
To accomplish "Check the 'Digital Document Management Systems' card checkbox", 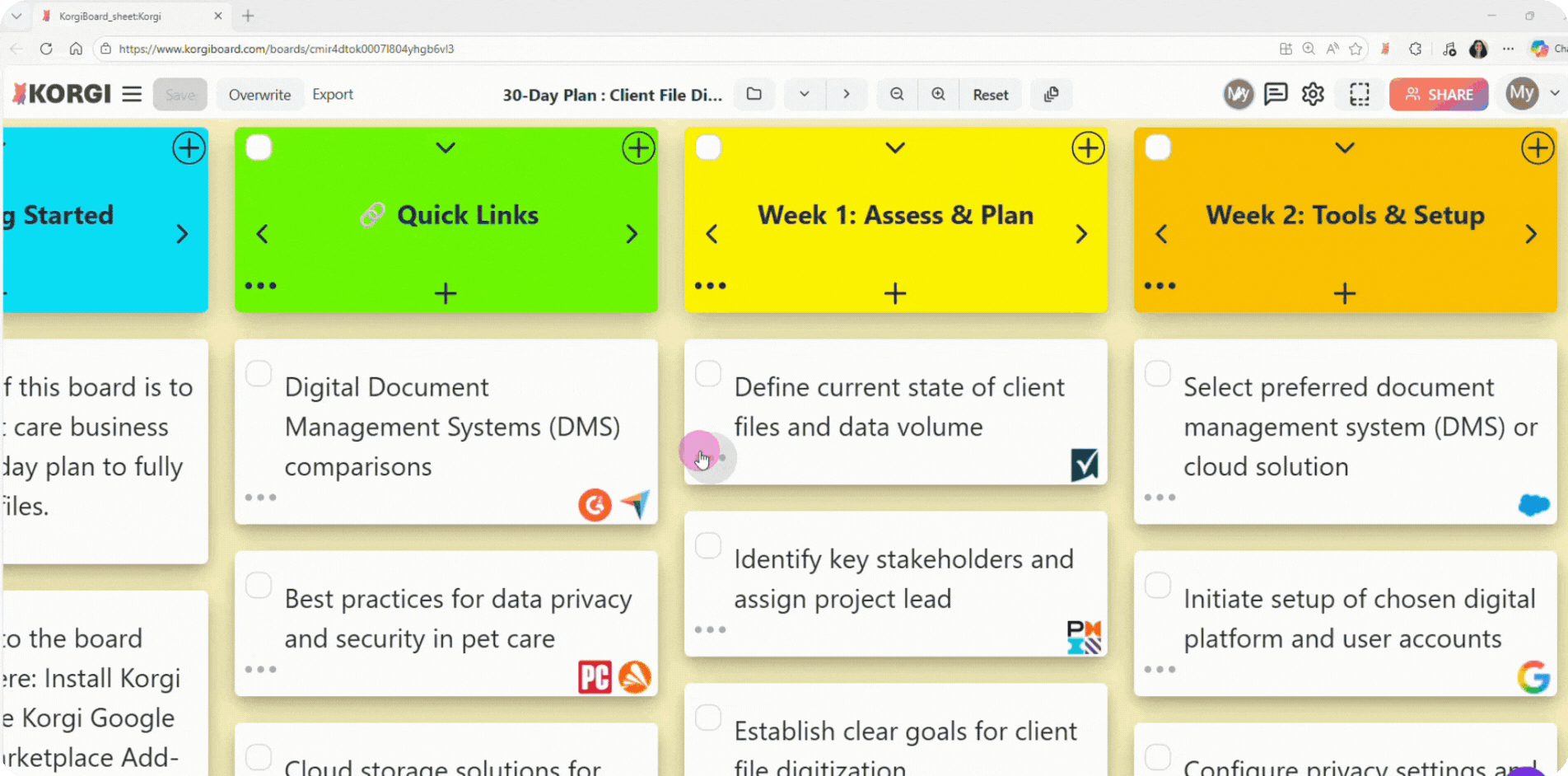I will coord(259,373).
